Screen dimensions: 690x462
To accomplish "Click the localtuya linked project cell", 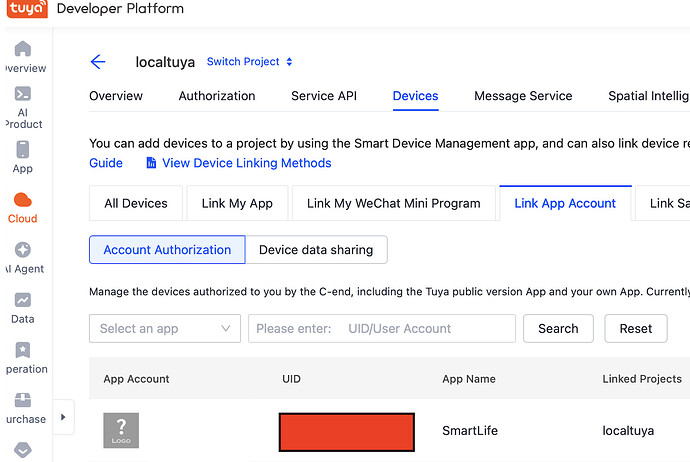I will pos(628,430).
